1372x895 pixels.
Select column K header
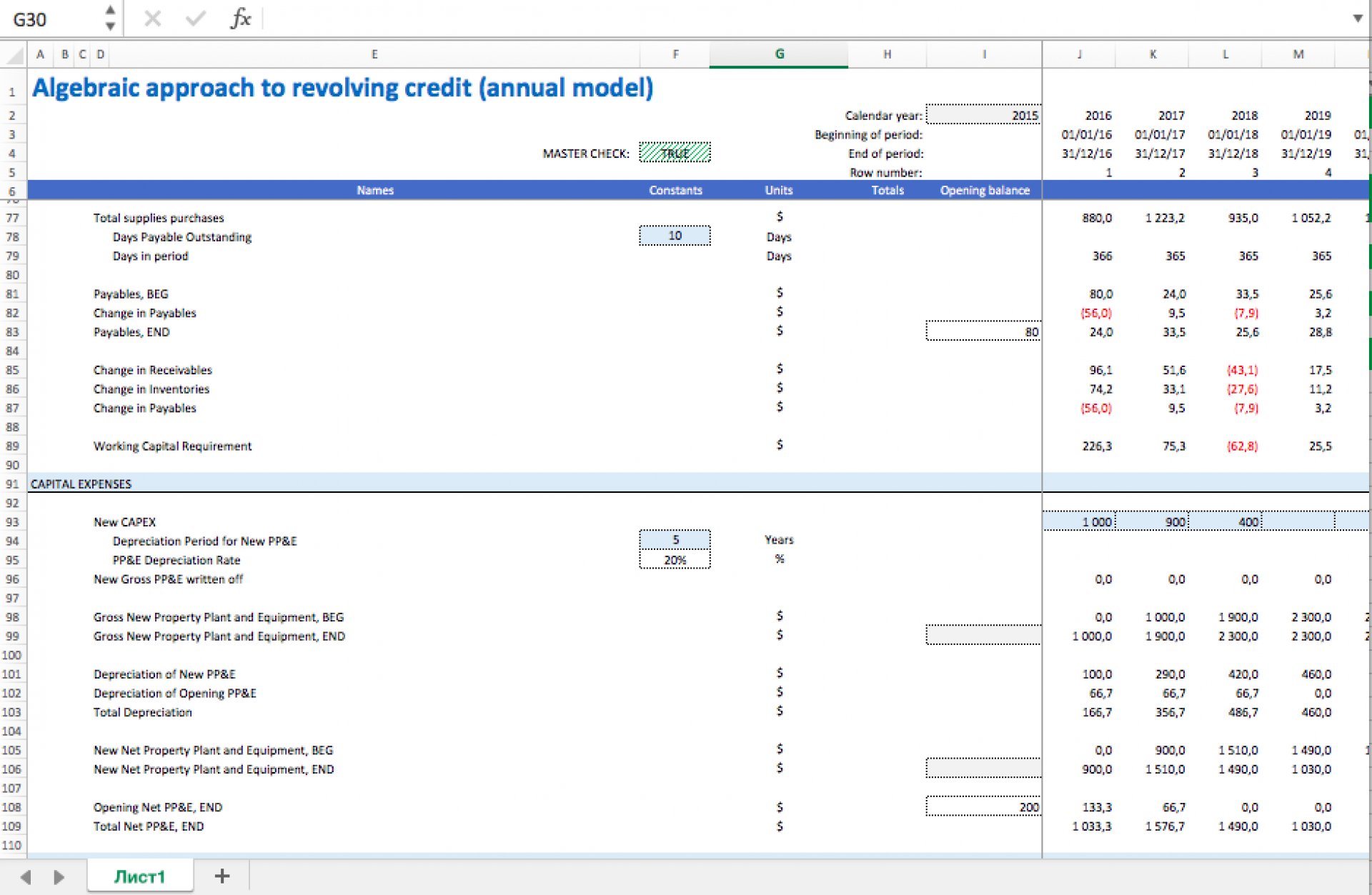pyautogui.click(x=1153, y=54)
